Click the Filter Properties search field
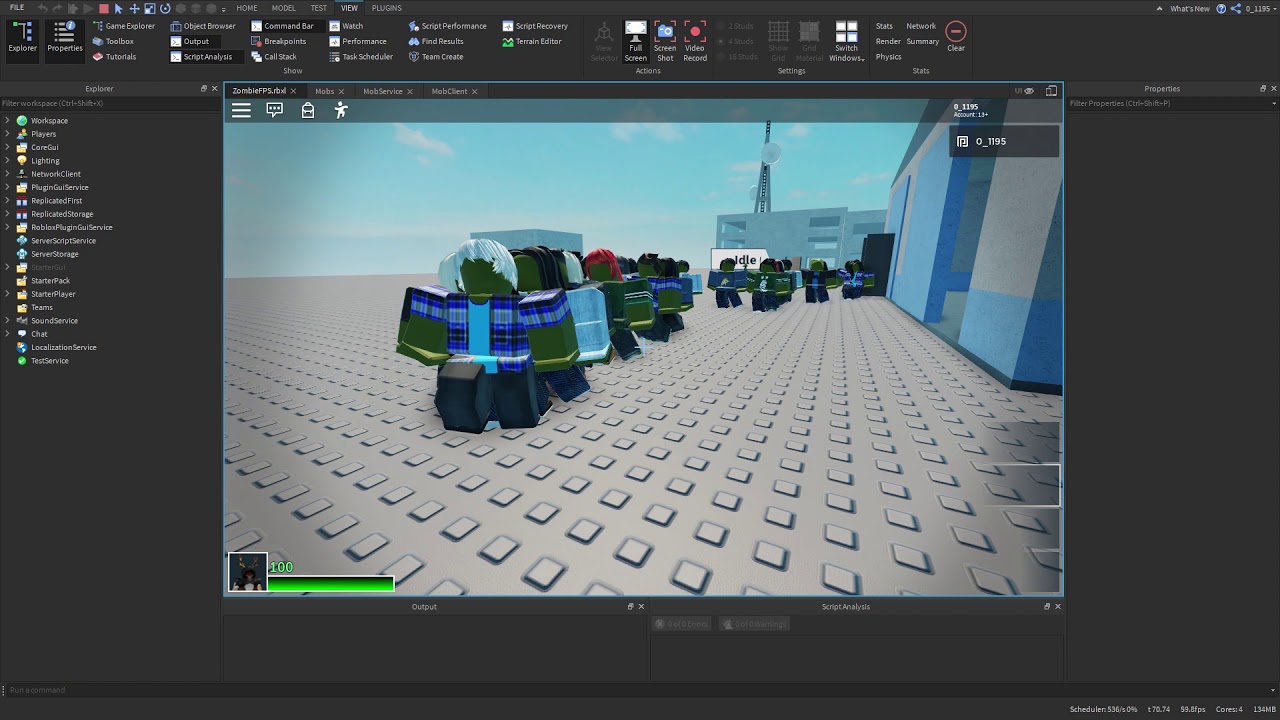Viewport: 1280px width, 720px height. tap(1172, 103)
